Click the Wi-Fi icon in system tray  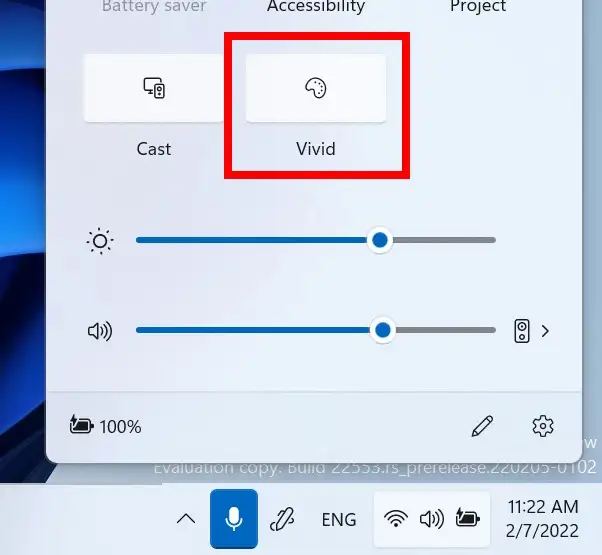click(396, 519)
